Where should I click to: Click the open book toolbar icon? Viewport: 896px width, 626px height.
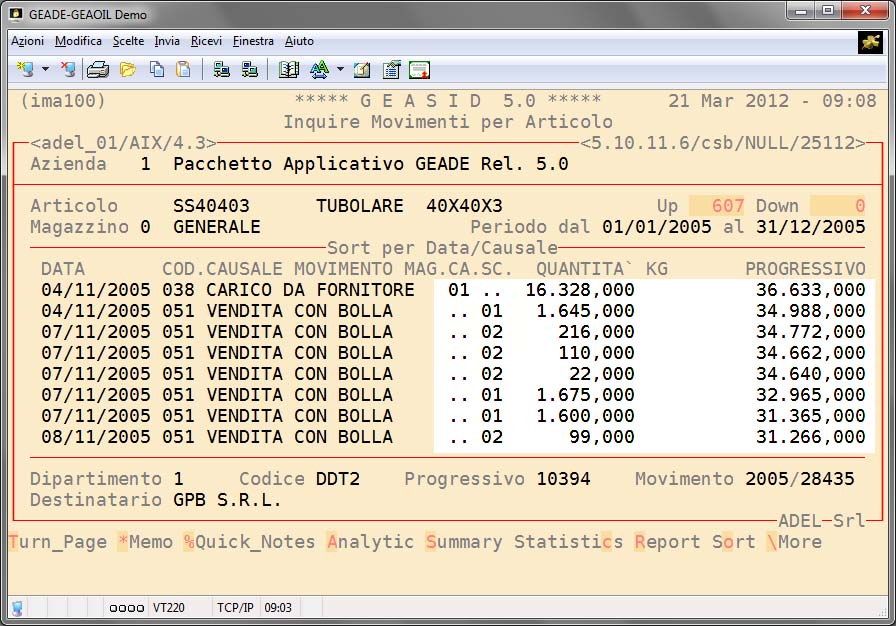(289, 70)
